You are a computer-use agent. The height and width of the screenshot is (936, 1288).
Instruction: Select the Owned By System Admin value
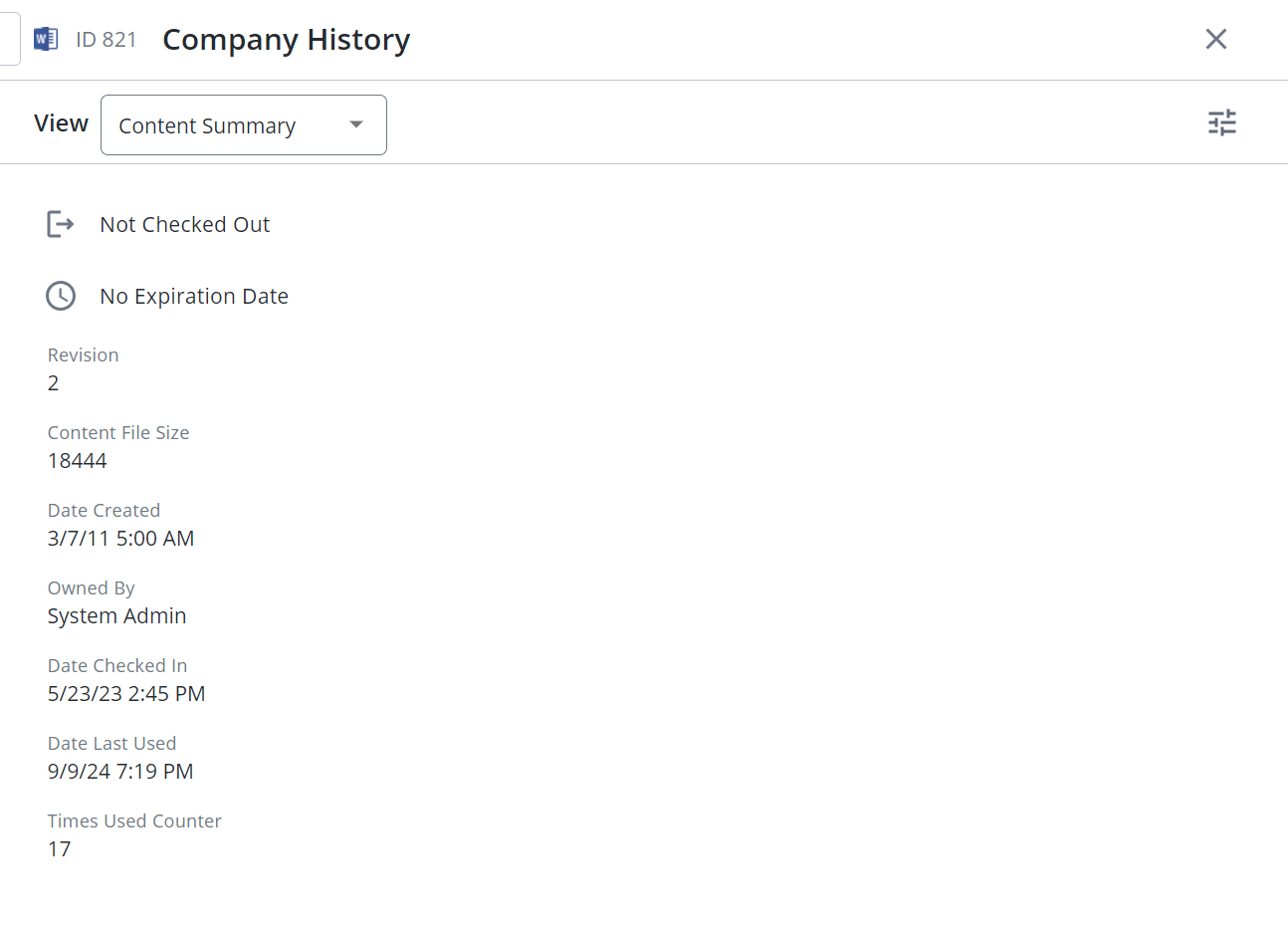tap(117, 616)
